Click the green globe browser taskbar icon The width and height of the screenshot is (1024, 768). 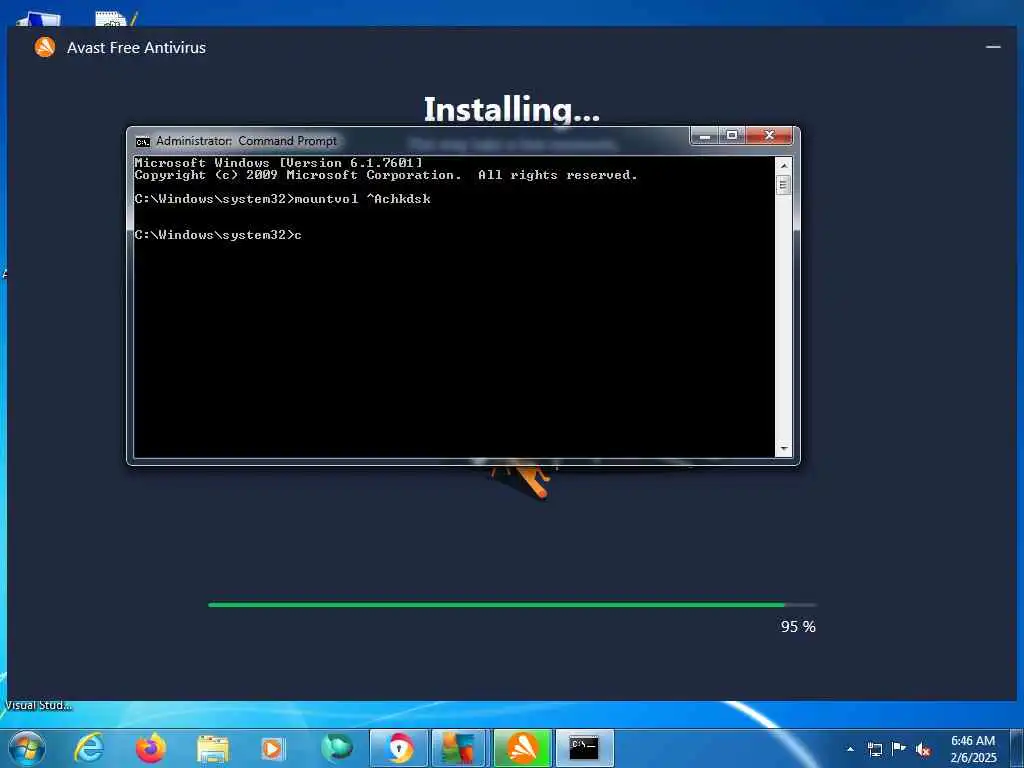[x=337, y=748]
